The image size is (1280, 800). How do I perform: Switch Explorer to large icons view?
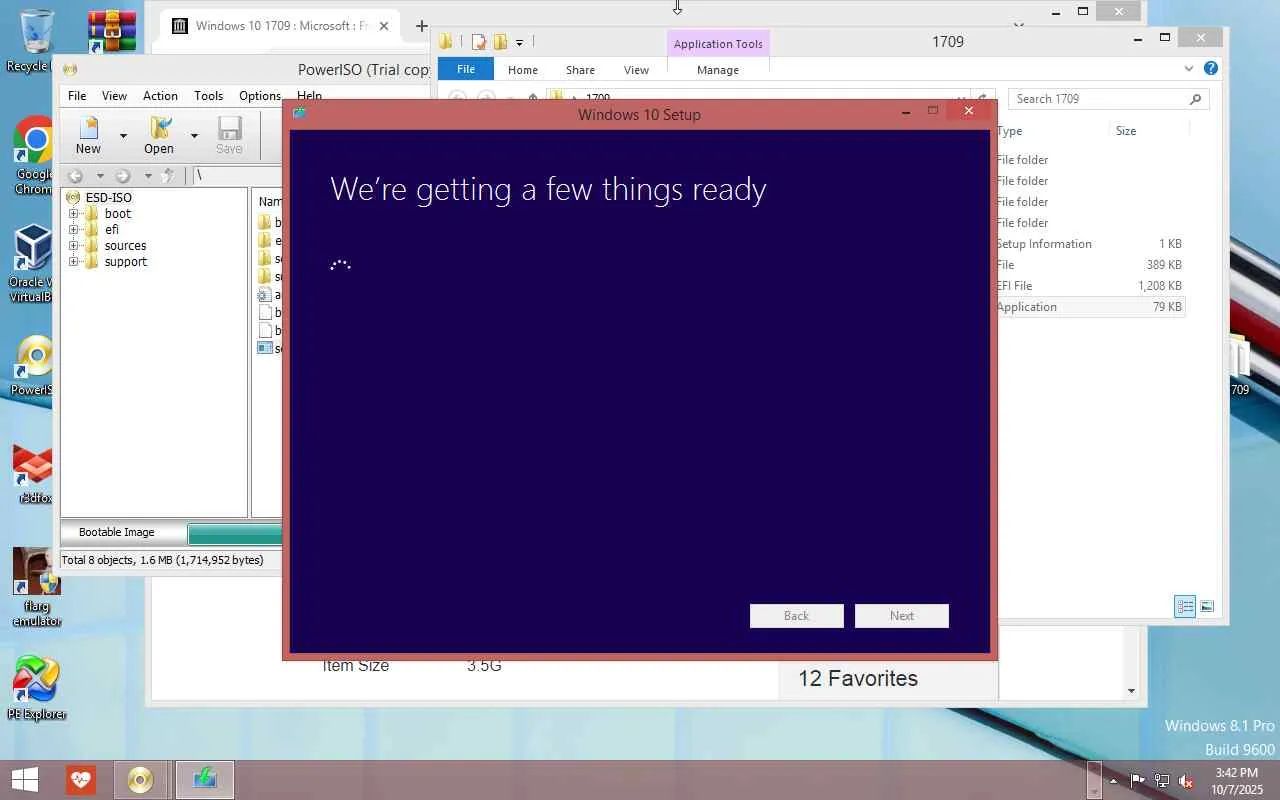pyautogui.click(x=1207, y=607)
